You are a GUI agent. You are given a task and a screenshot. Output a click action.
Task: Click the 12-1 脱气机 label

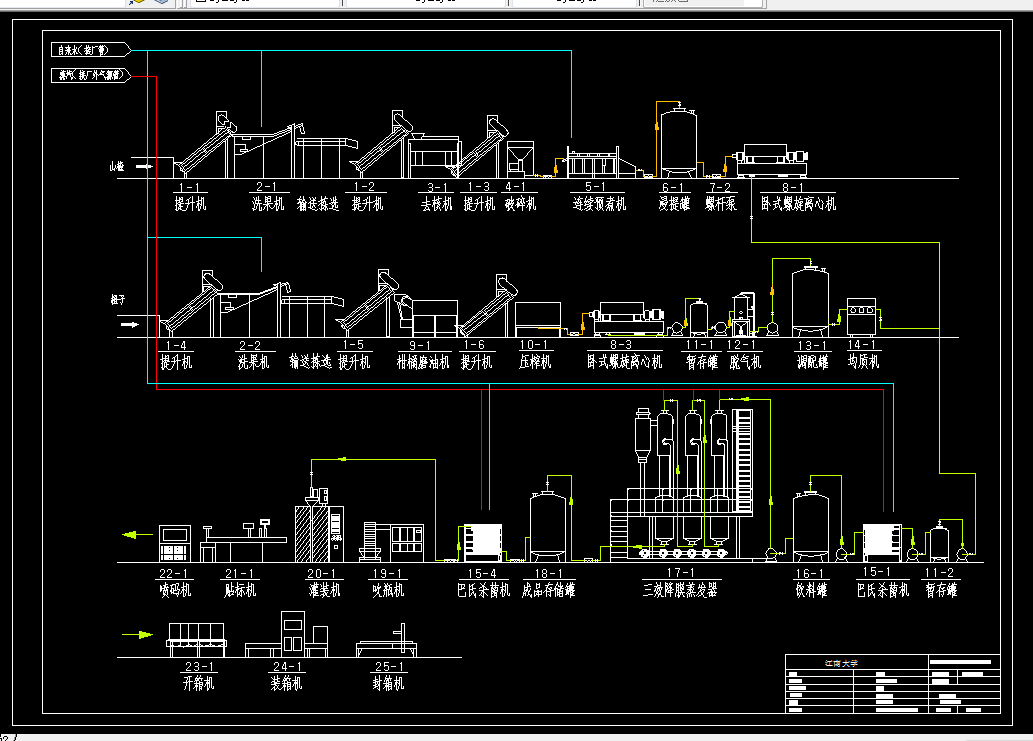pos(744,355)
